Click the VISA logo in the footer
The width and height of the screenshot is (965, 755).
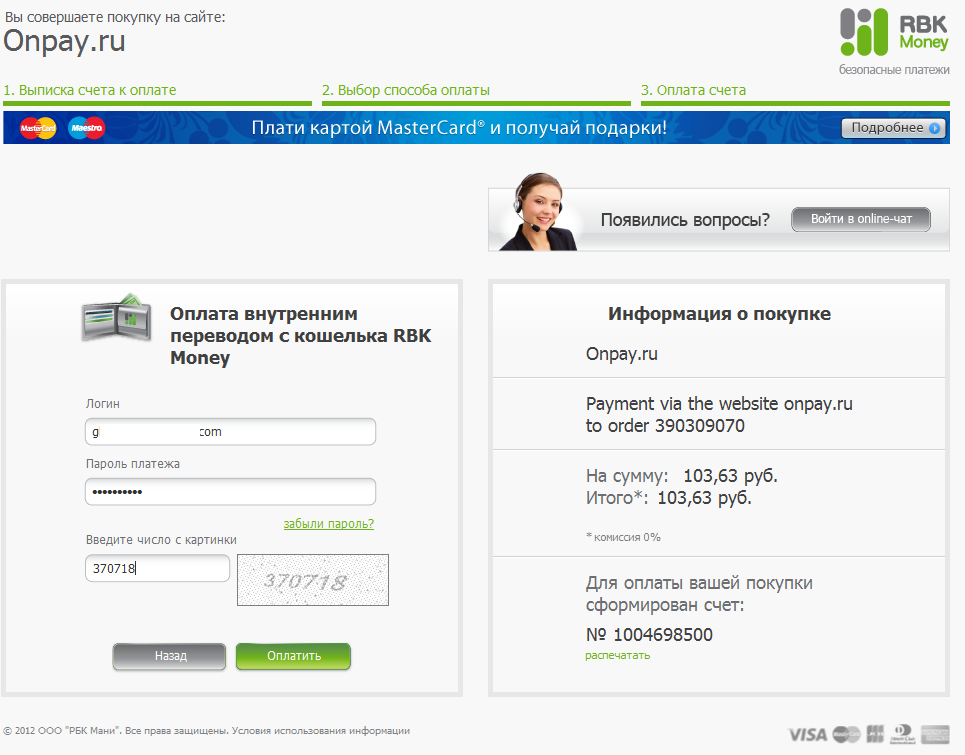(807, 734)
